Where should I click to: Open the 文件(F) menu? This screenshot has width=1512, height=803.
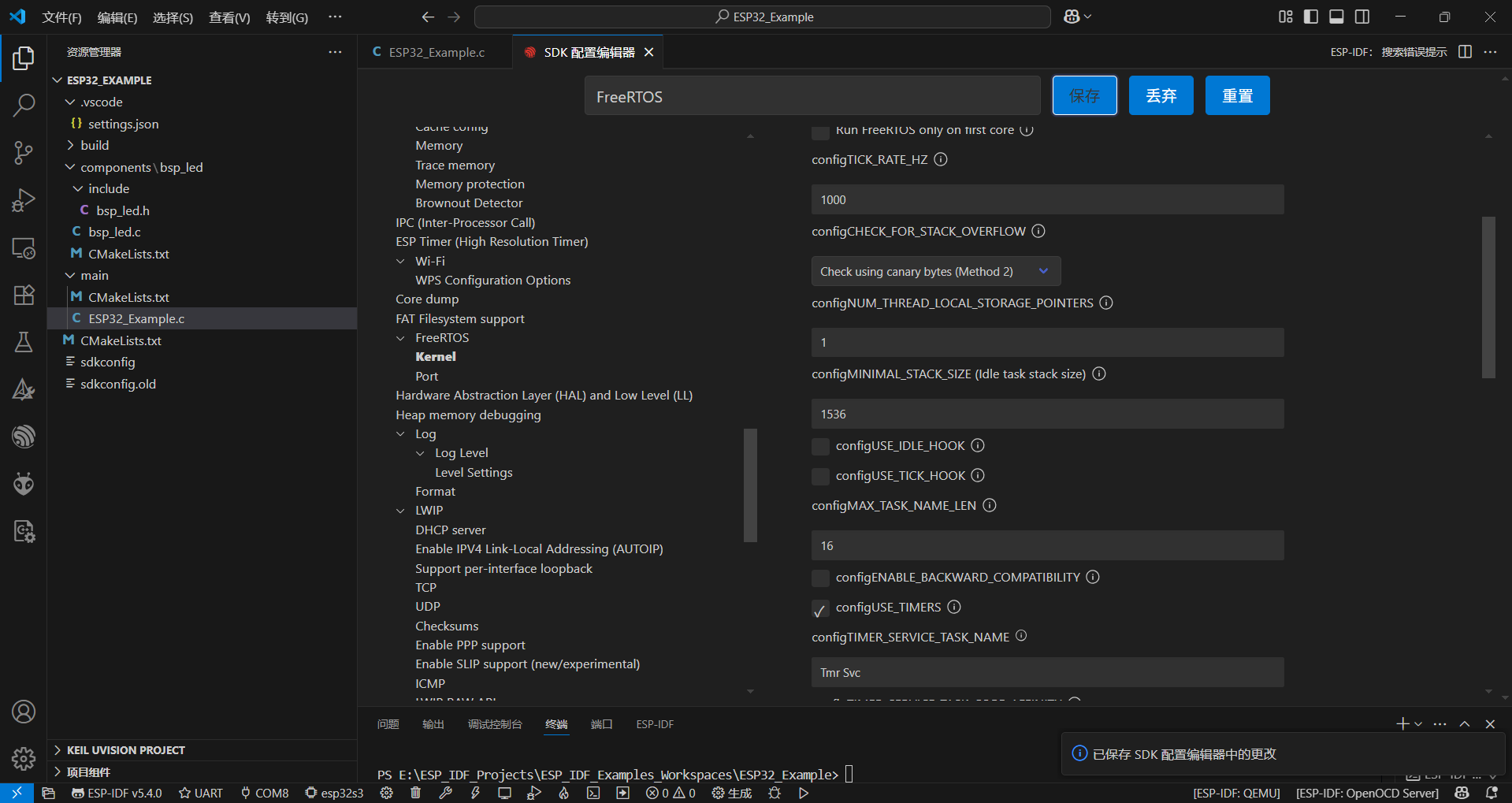[61, 17]
